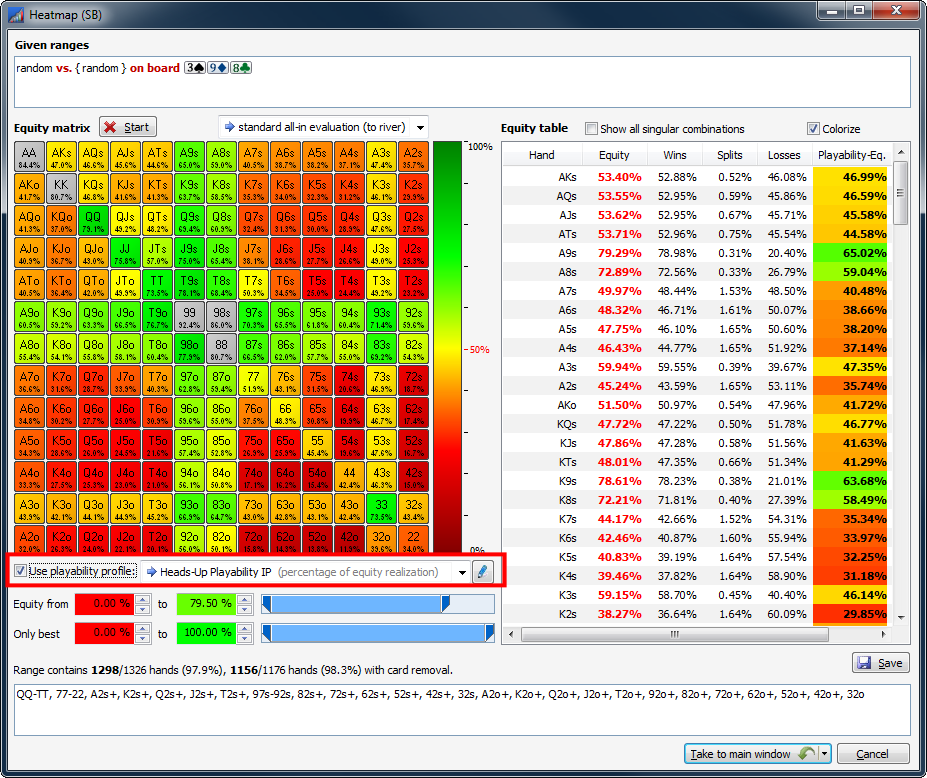
Task: Select the AKs cell in equity matrix
Action: (x=61, y=157)
